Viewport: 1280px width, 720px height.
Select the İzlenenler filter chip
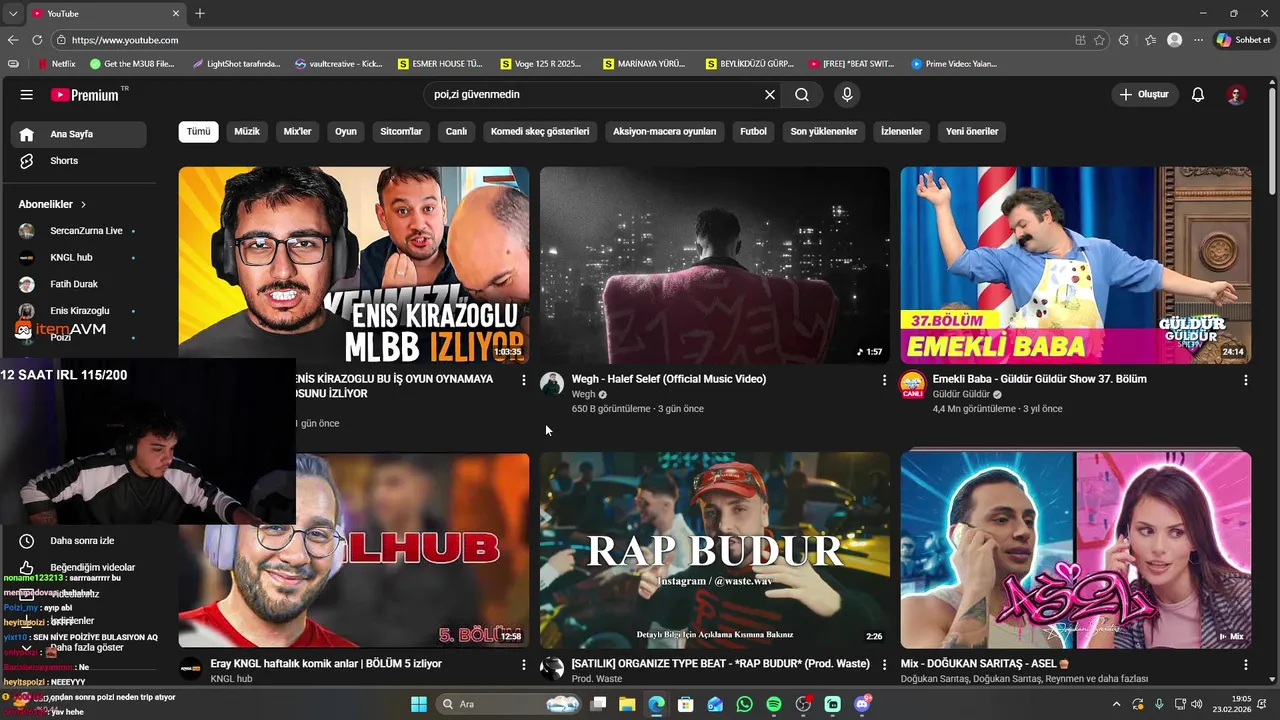(x=901, y=131)
